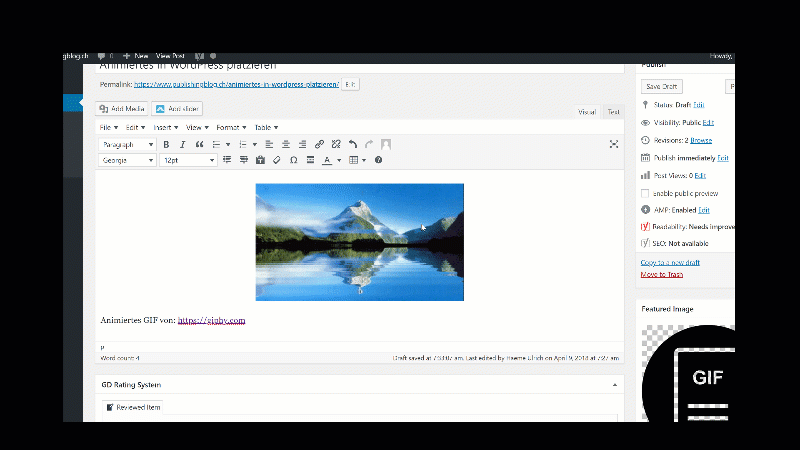Open the table insert icon
The height and width of the screenshot is (450, 800).
[353, 160]
